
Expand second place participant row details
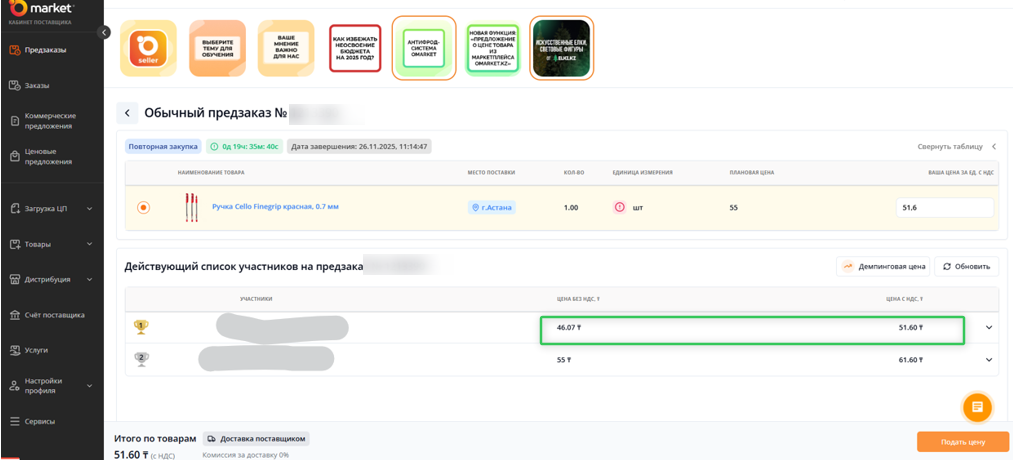point(989,359)
